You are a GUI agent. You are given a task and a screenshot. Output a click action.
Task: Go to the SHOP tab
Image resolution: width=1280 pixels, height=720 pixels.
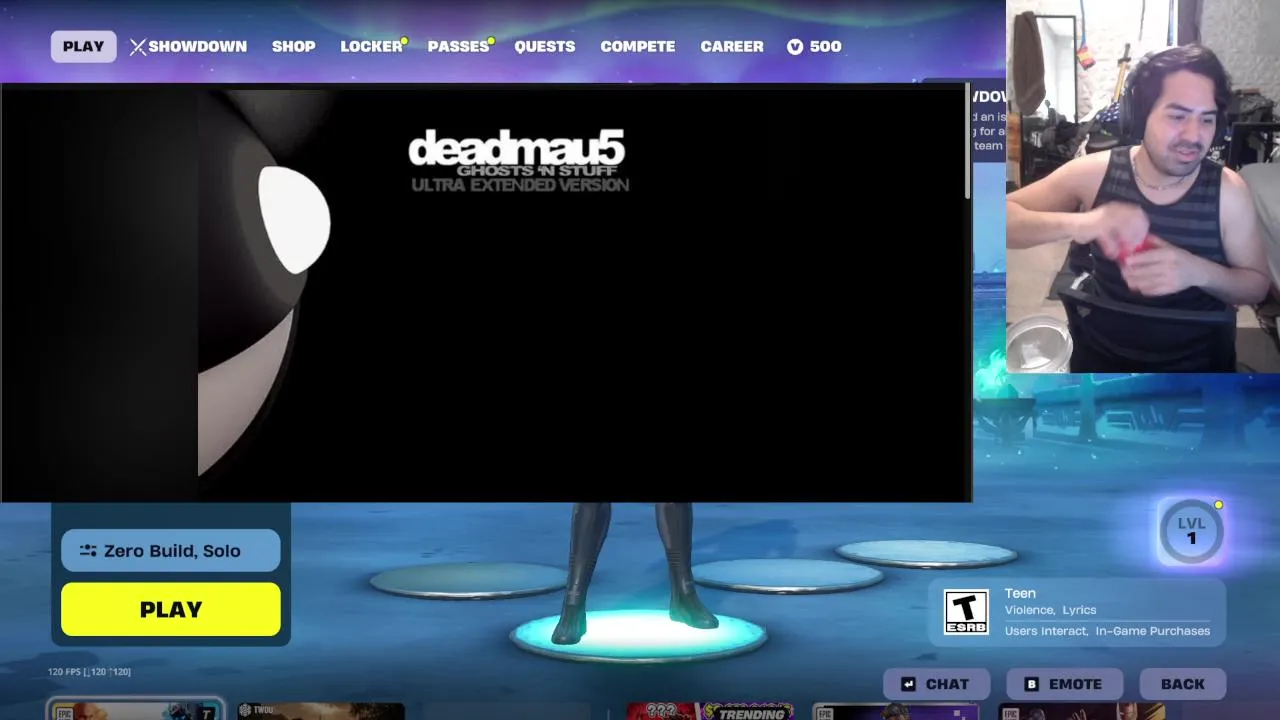click(293, 46)
